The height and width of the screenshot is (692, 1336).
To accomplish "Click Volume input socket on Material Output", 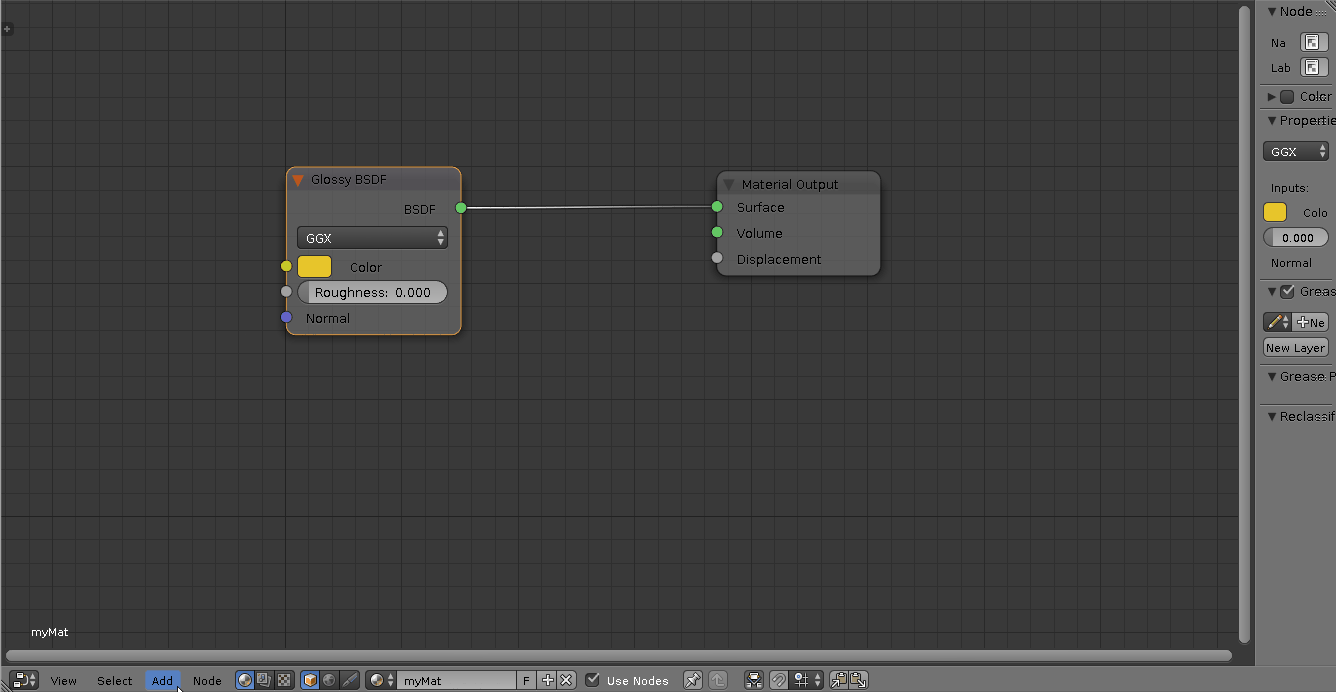I will (x=717, y=232).
